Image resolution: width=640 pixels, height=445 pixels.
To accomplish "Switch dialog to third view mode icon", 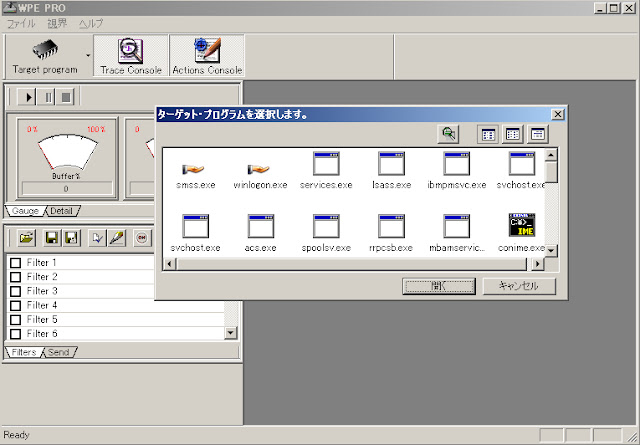I will pyautogui.click(x=538, y=134).
